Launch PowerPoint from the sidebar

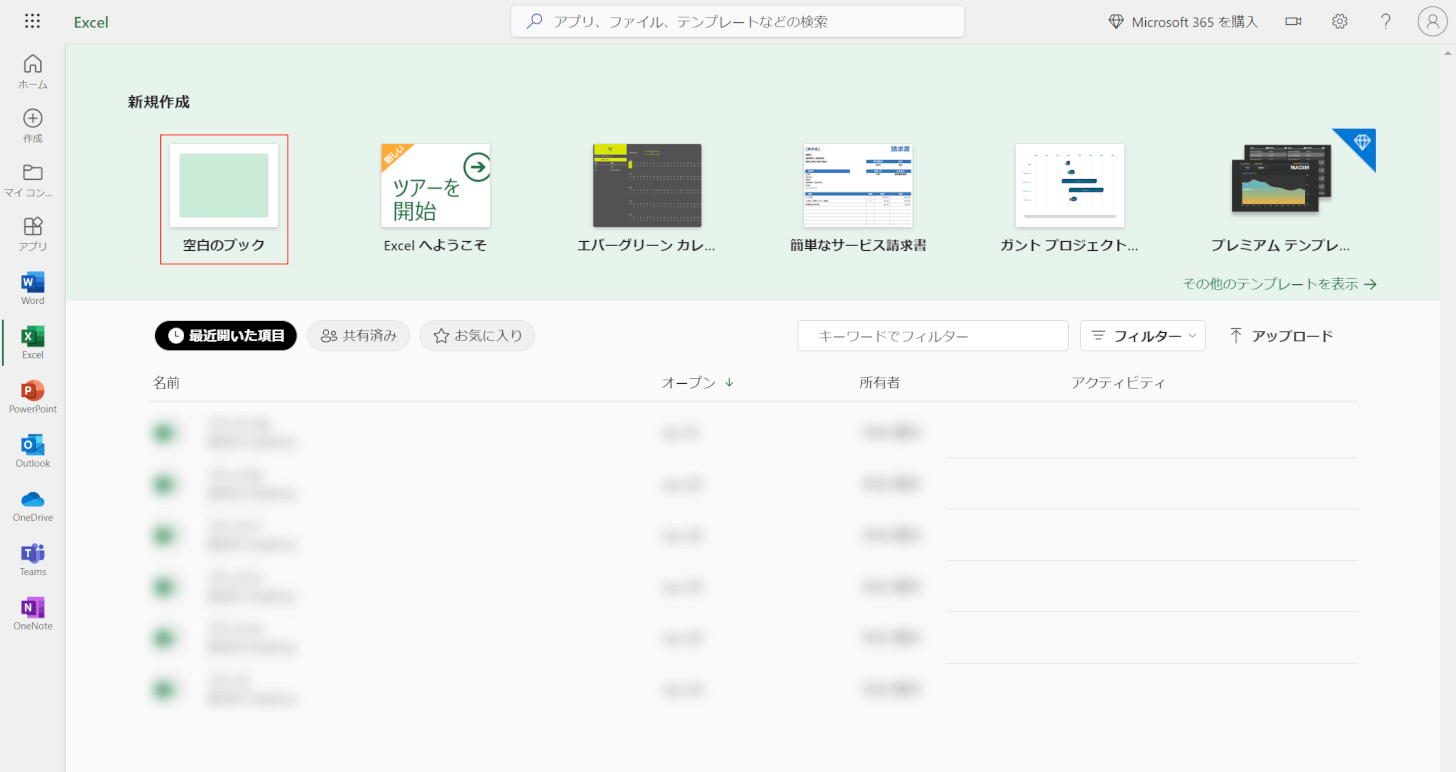[33, 396]
